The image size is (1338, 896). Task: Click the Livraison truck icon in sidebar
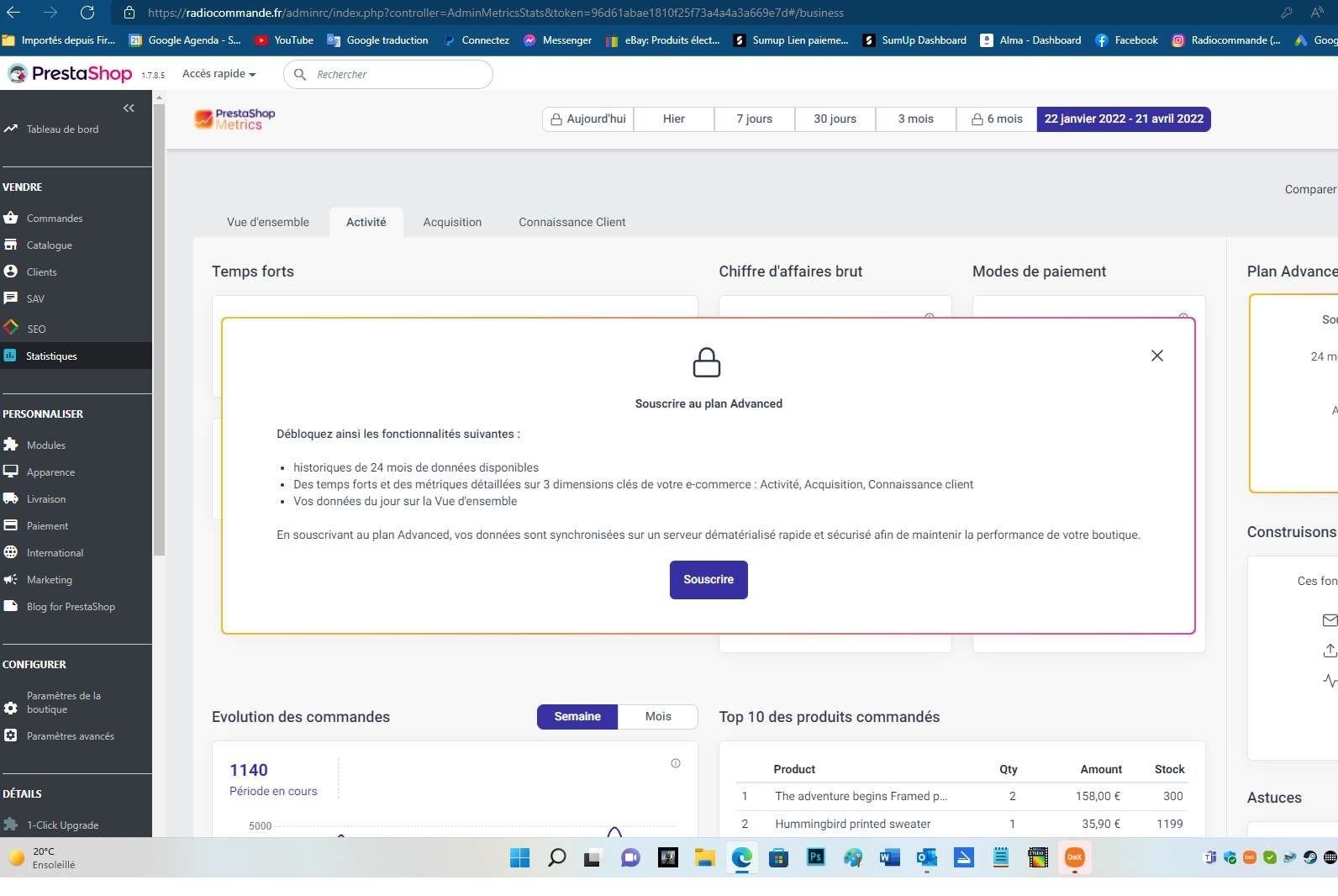pyautogui.click(x=11, y=498)
